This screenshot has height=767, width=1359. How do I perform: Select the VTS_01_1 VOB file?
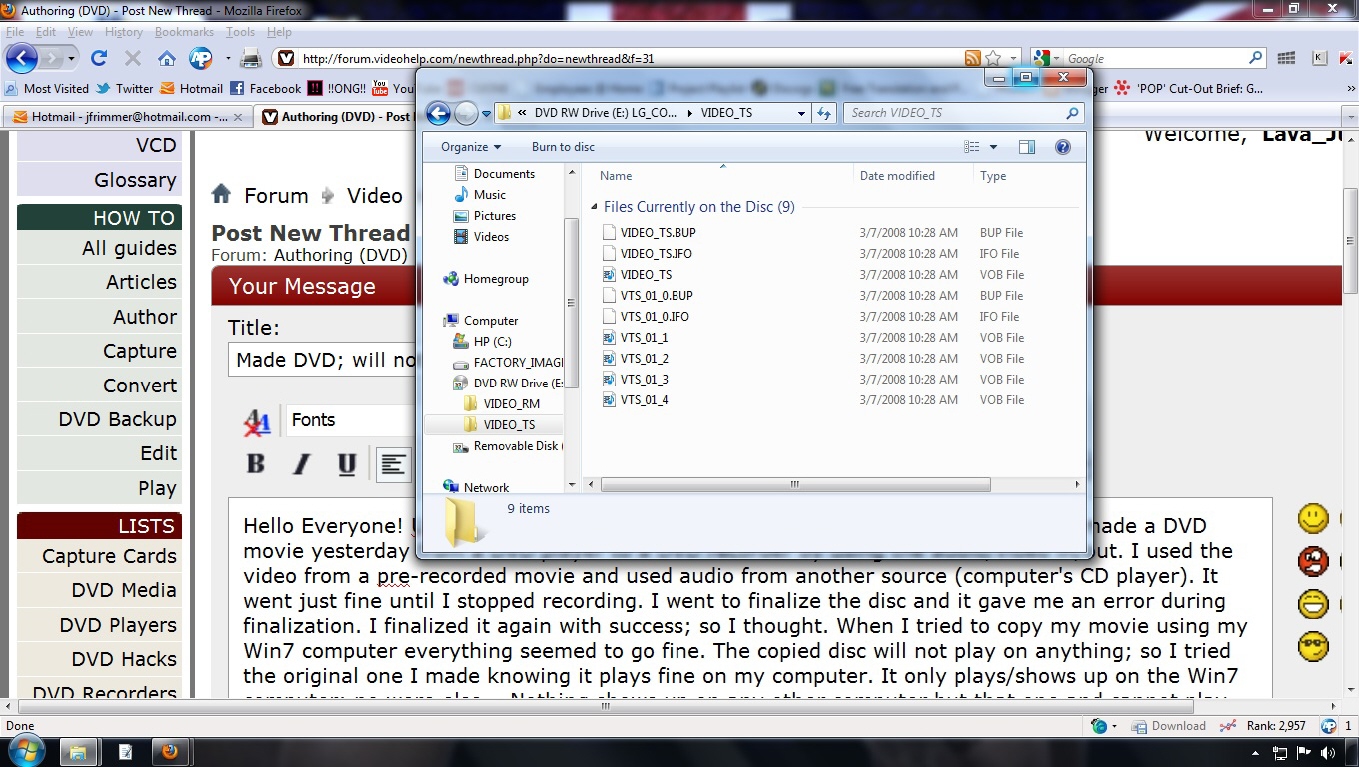[x=645, y=338]
